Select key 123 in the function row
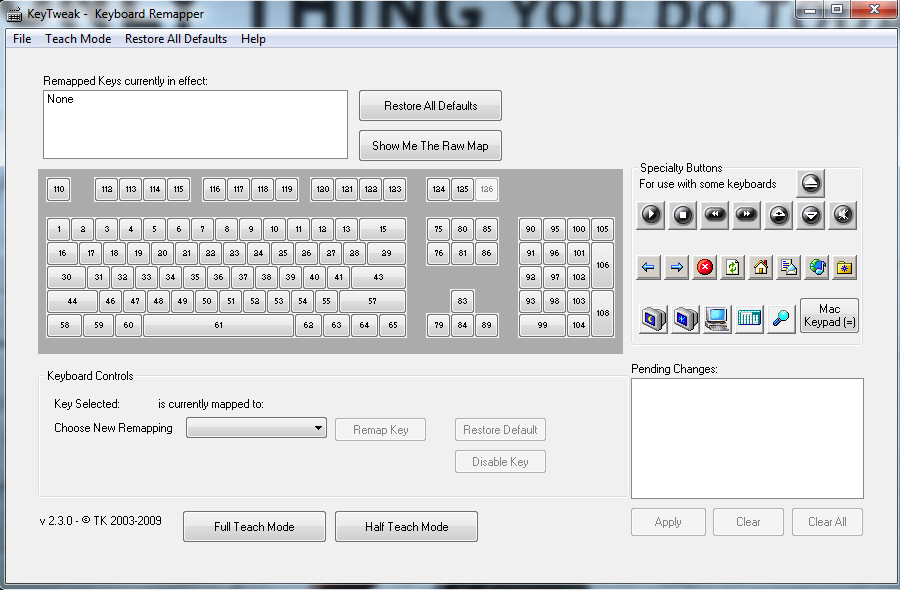Screen dimensions: 900x590 [395, 189]
